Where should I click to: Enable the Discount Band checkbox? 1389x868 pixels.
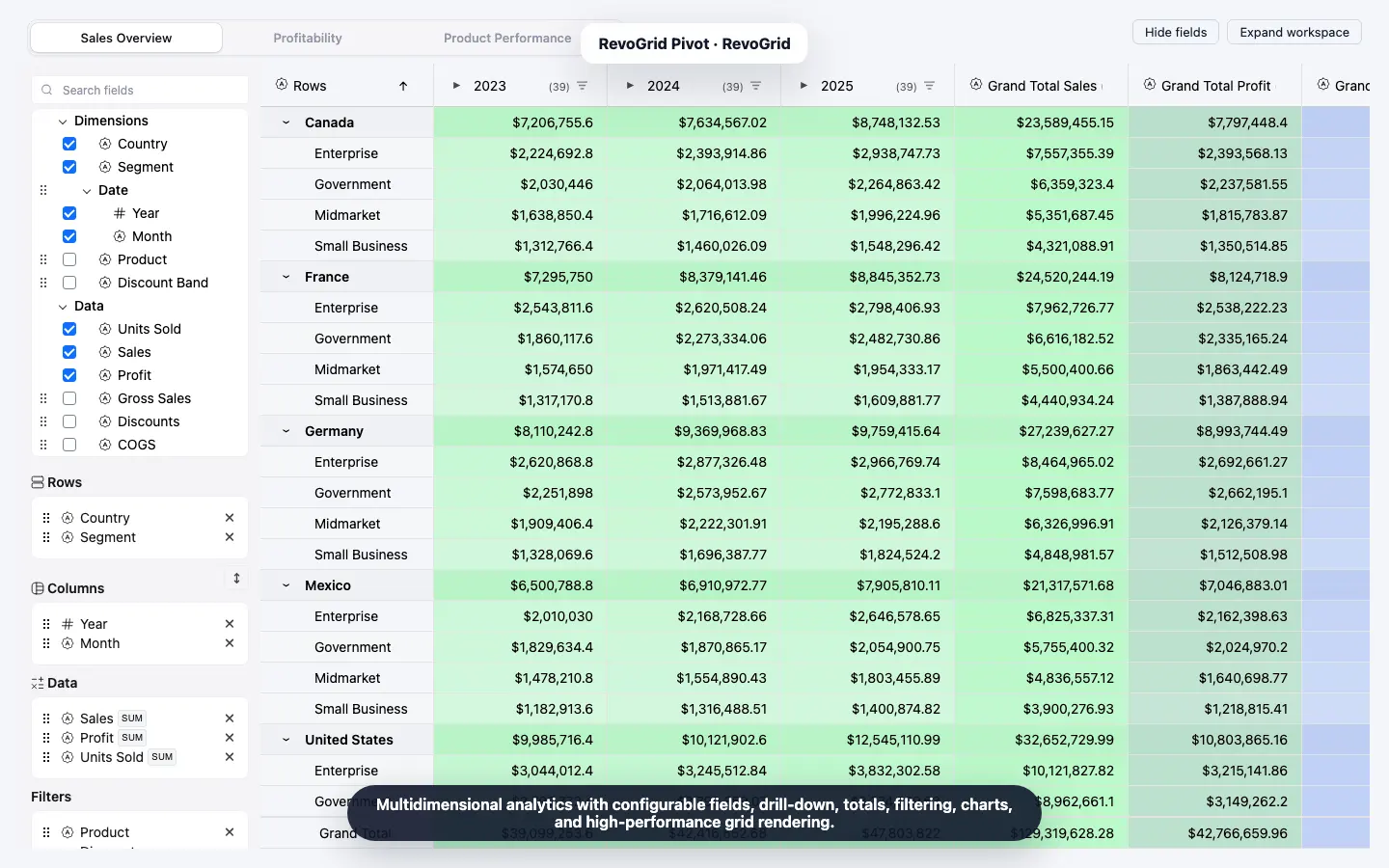coord(69,283)
